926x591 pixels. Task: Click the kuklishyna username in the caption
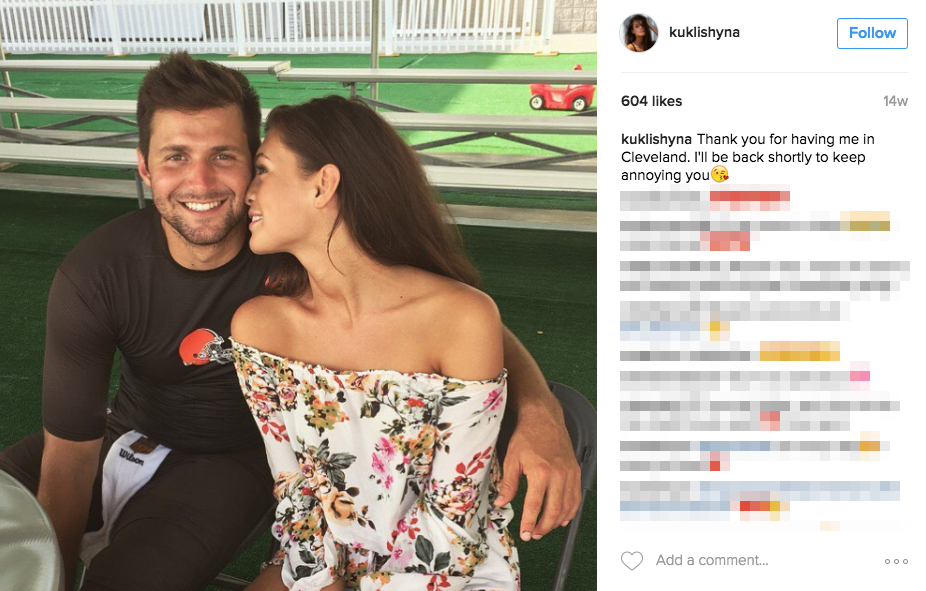click(x=656, y=139)
